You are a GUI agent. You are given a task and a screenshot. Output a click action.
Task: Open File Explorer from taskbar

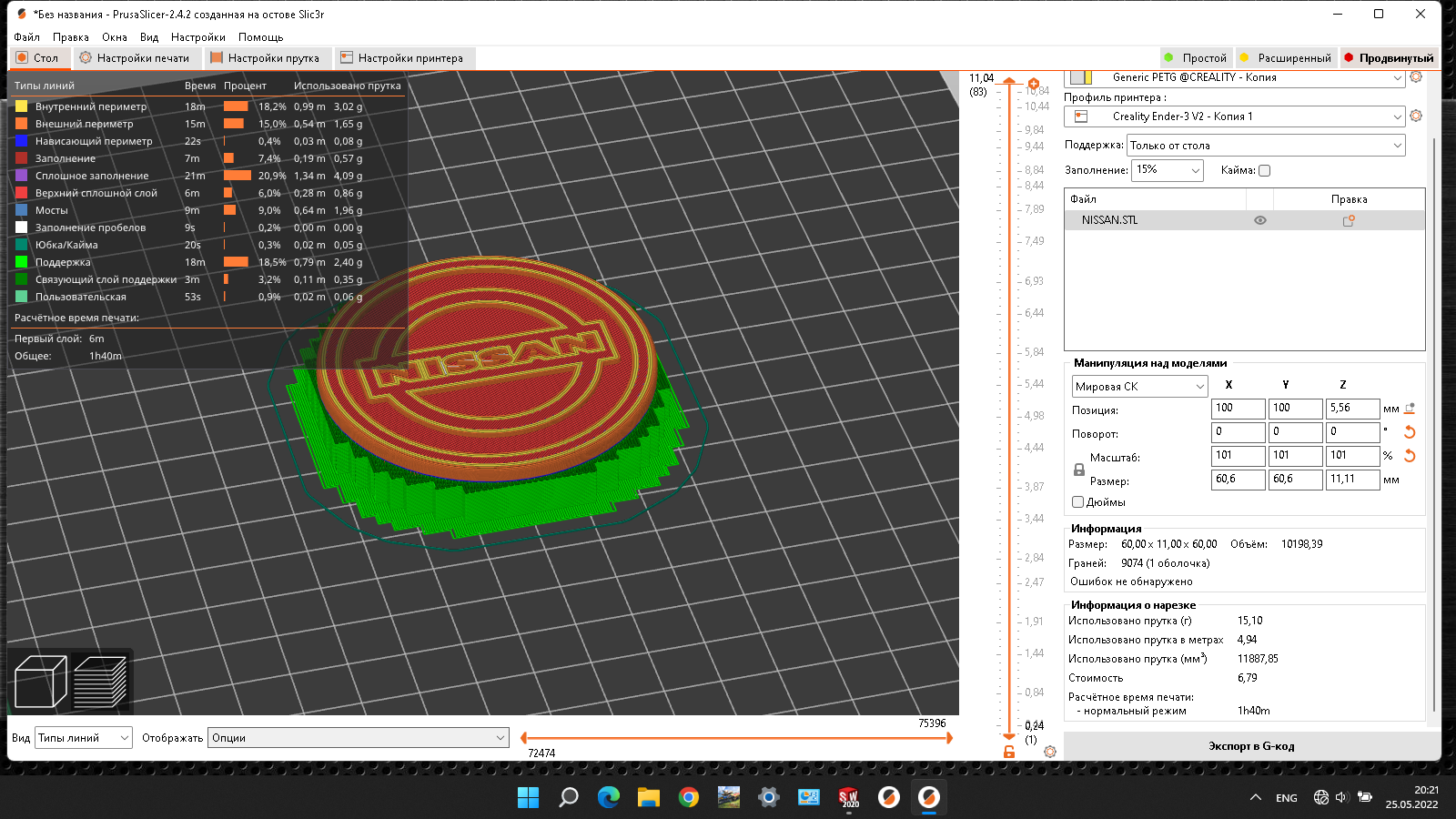649,797
